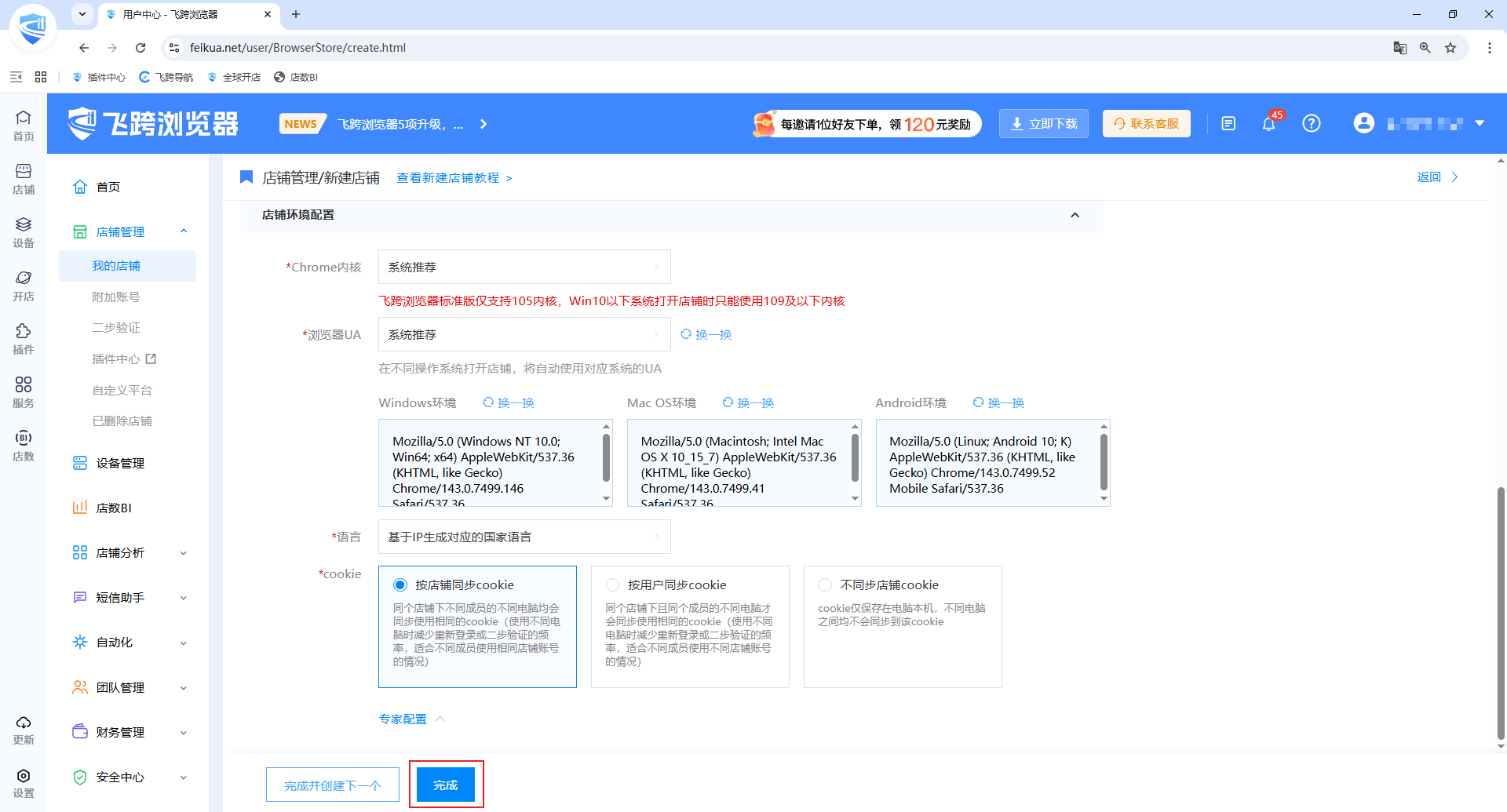Click the 完成 button
1507x812 pixels.
coord(446,785)
